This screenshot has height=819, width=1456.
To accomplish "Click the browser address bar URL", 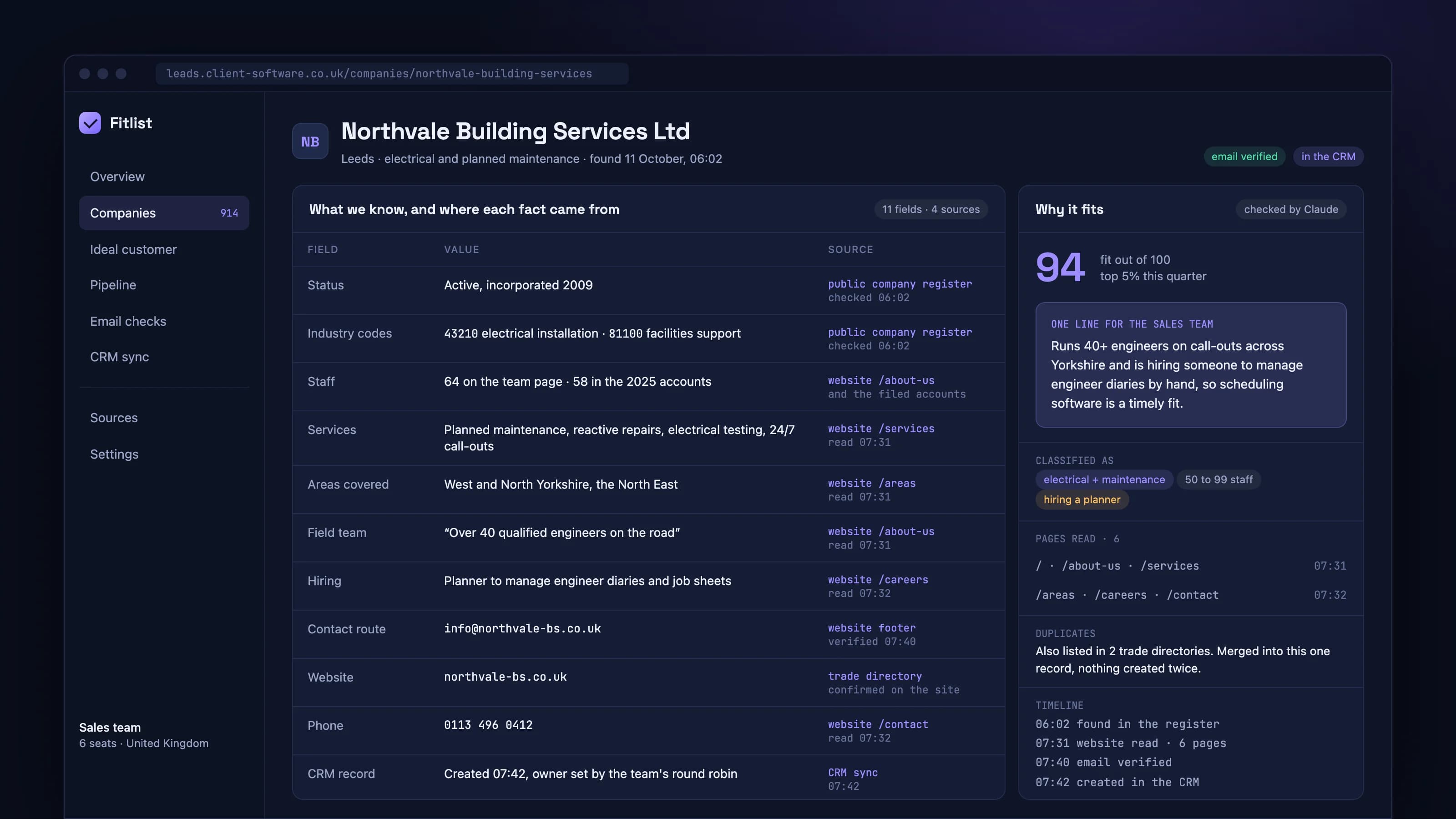I will (392, 73).
